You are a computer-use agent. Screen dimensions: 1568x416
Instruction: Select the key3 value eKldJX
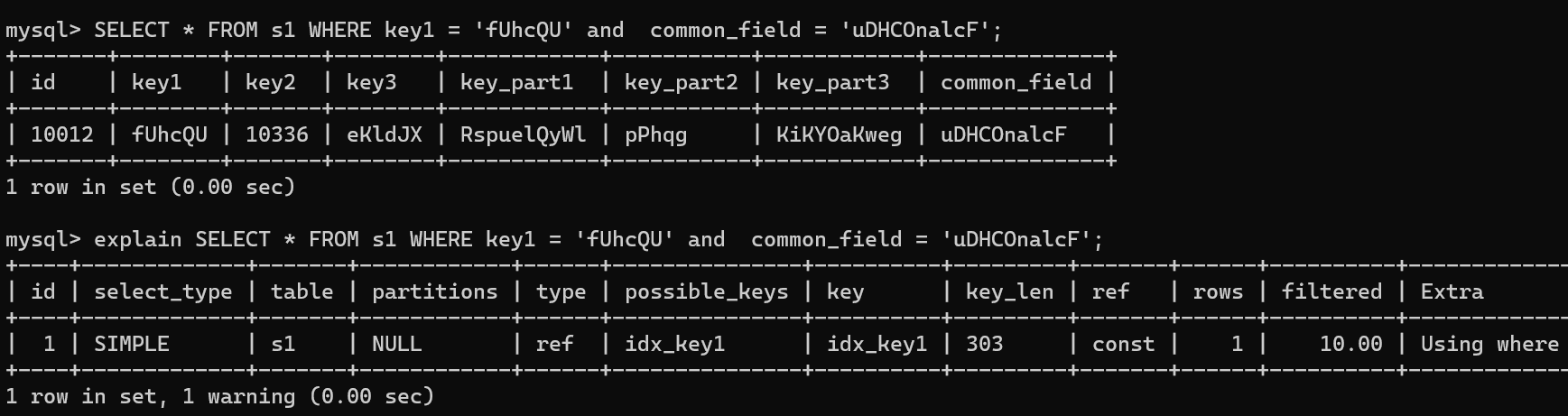384,135
